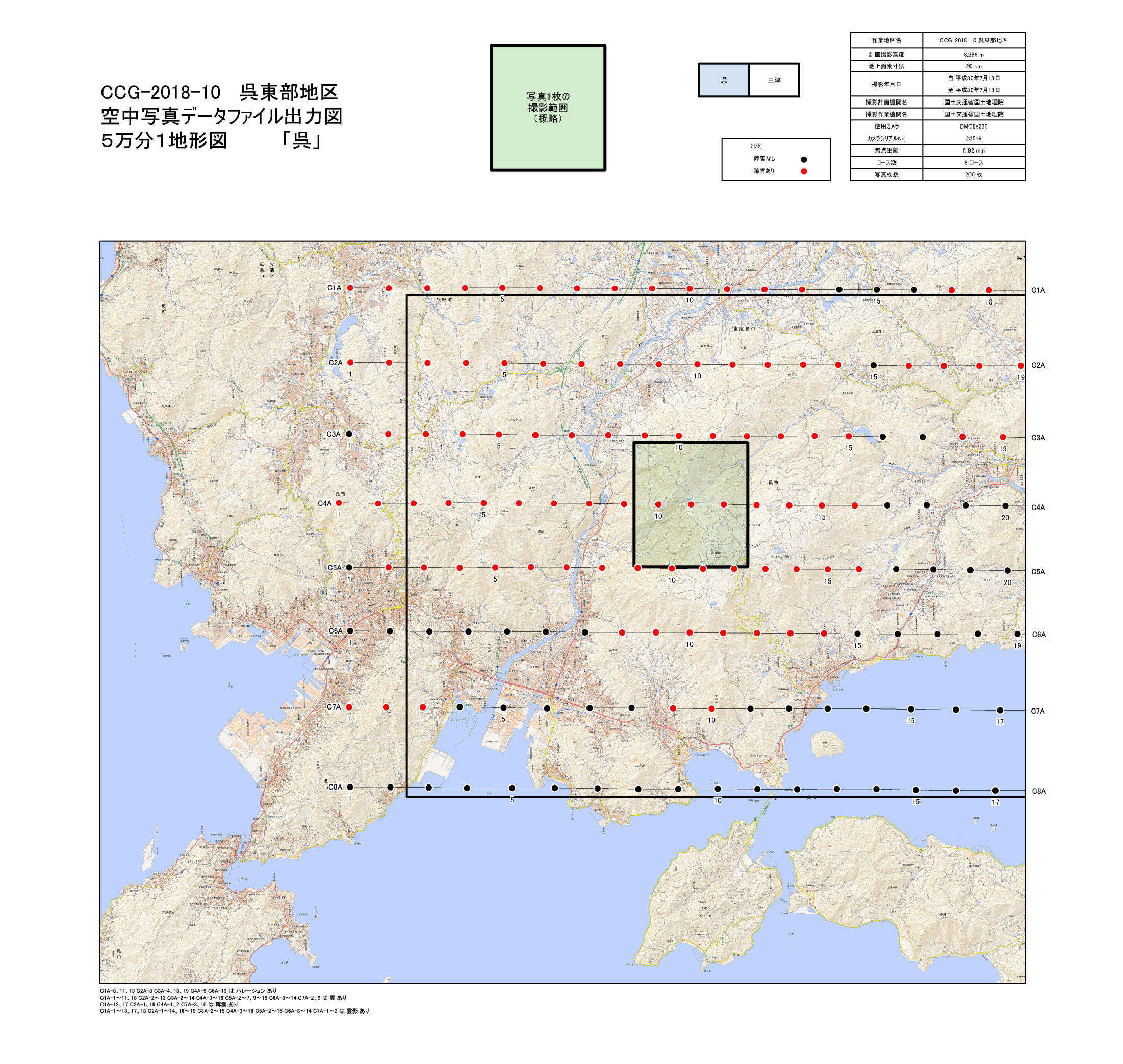This screenshot has width=1123, height=1064.
Task: Click the black 障害なし legend dot
Action: (803, 159)
